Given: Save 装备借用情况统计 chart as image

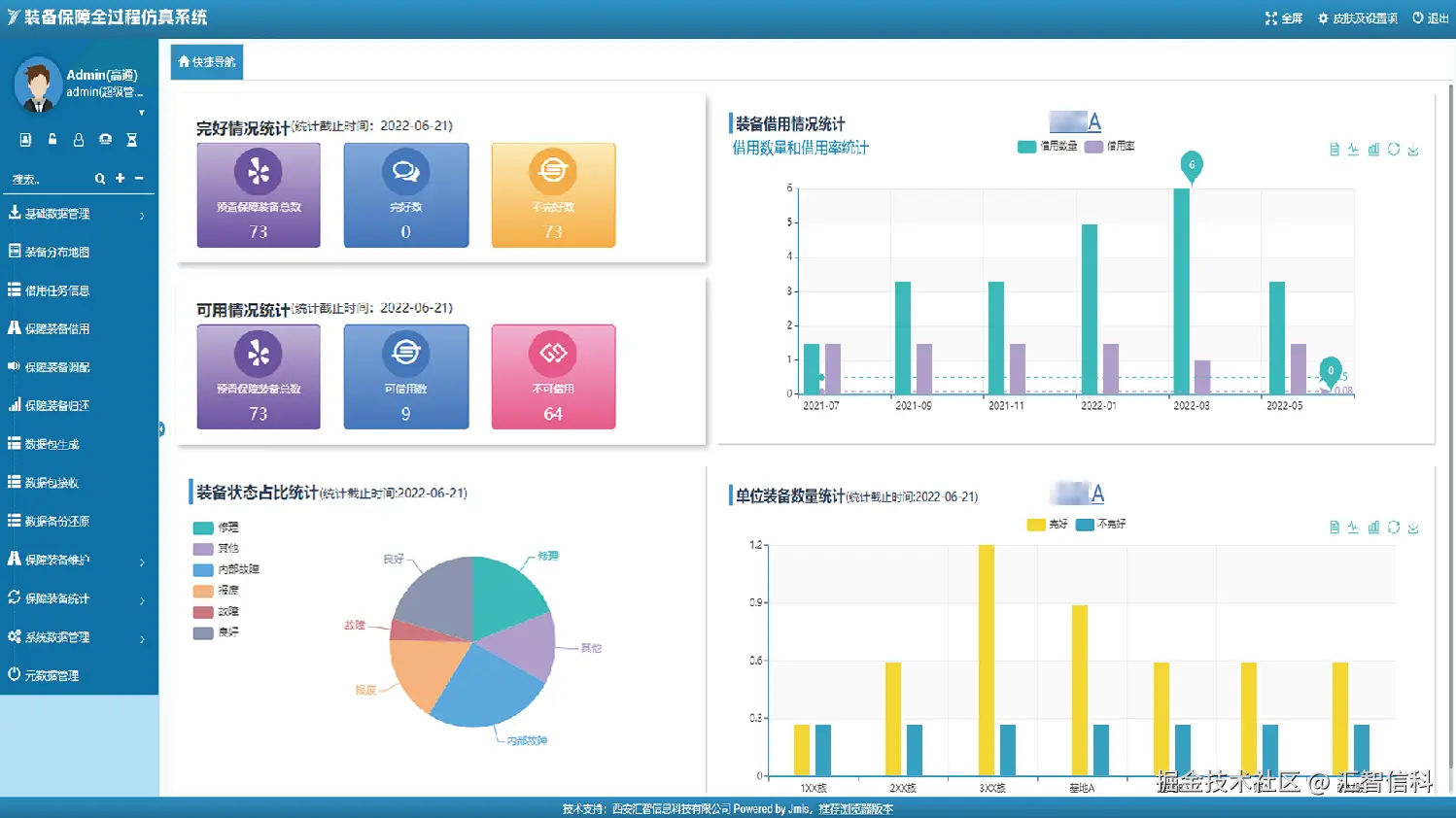Looking at the screenshot, I should click(1413, 150).
